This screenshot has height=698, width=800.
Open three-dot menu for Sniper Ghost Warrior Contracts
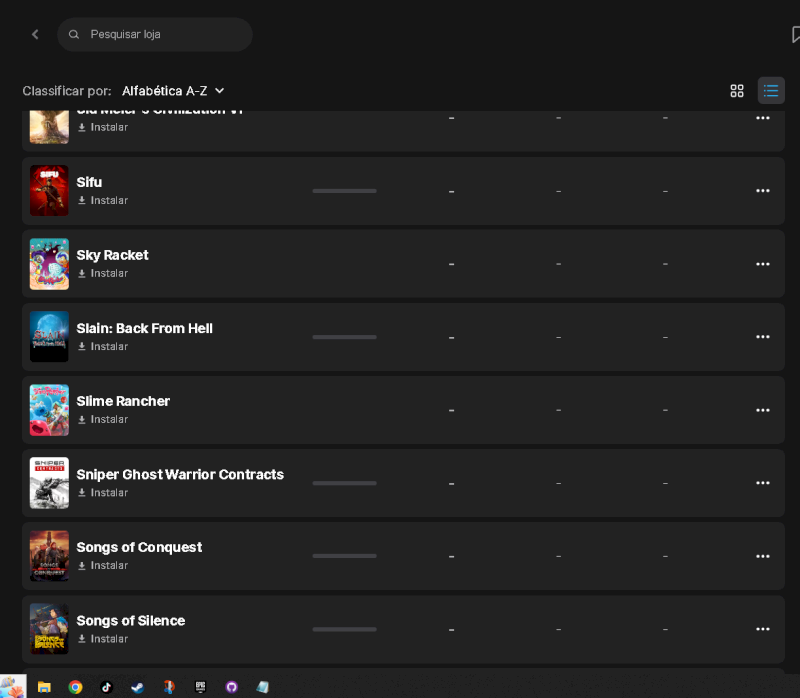coord(763,483)
